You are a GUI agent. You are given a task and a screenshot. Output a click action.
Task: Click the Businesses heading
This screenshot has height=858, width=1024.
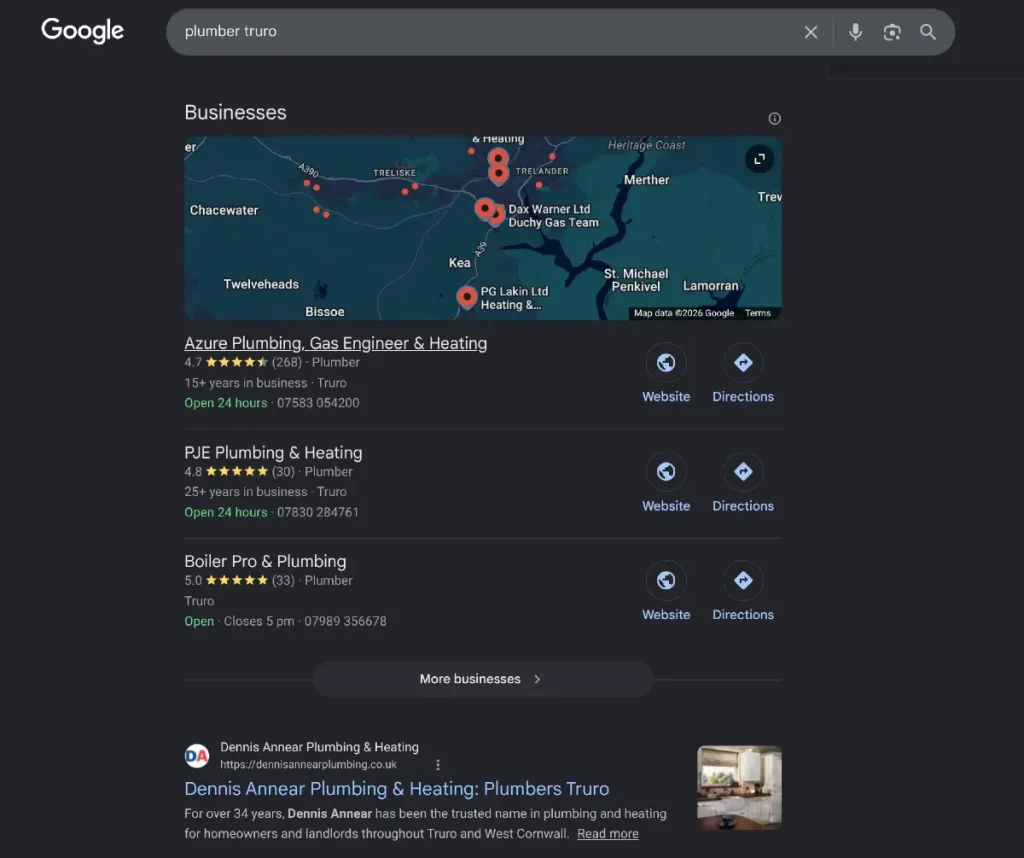coord(235,112)
